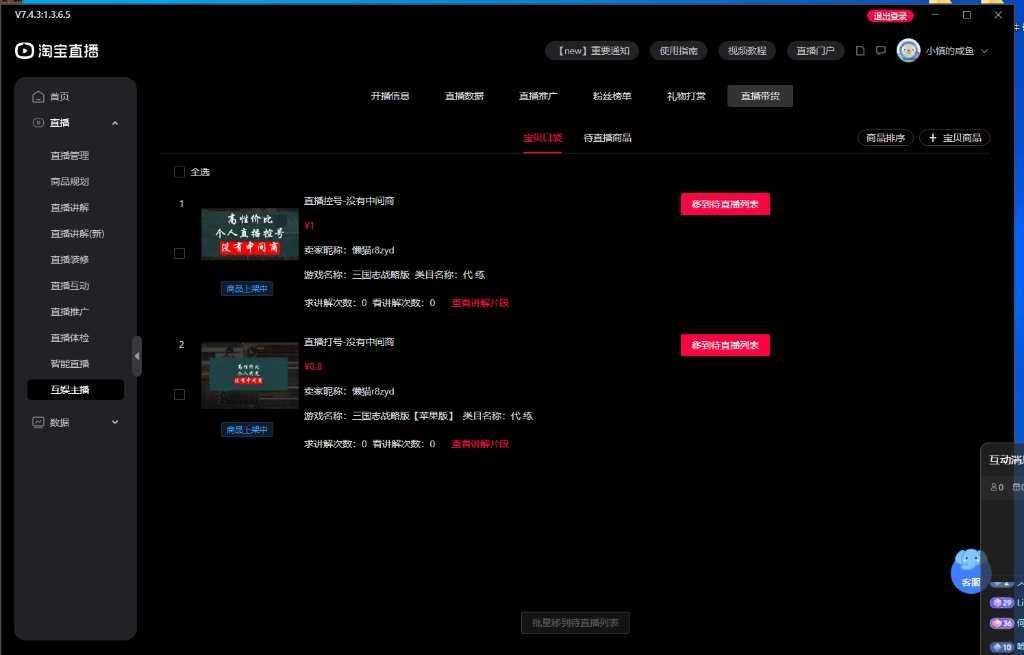Switch to the 粉丝榜单 tab
The height and width of the screenshot is (655, 1024).
(x=612, y=96)
